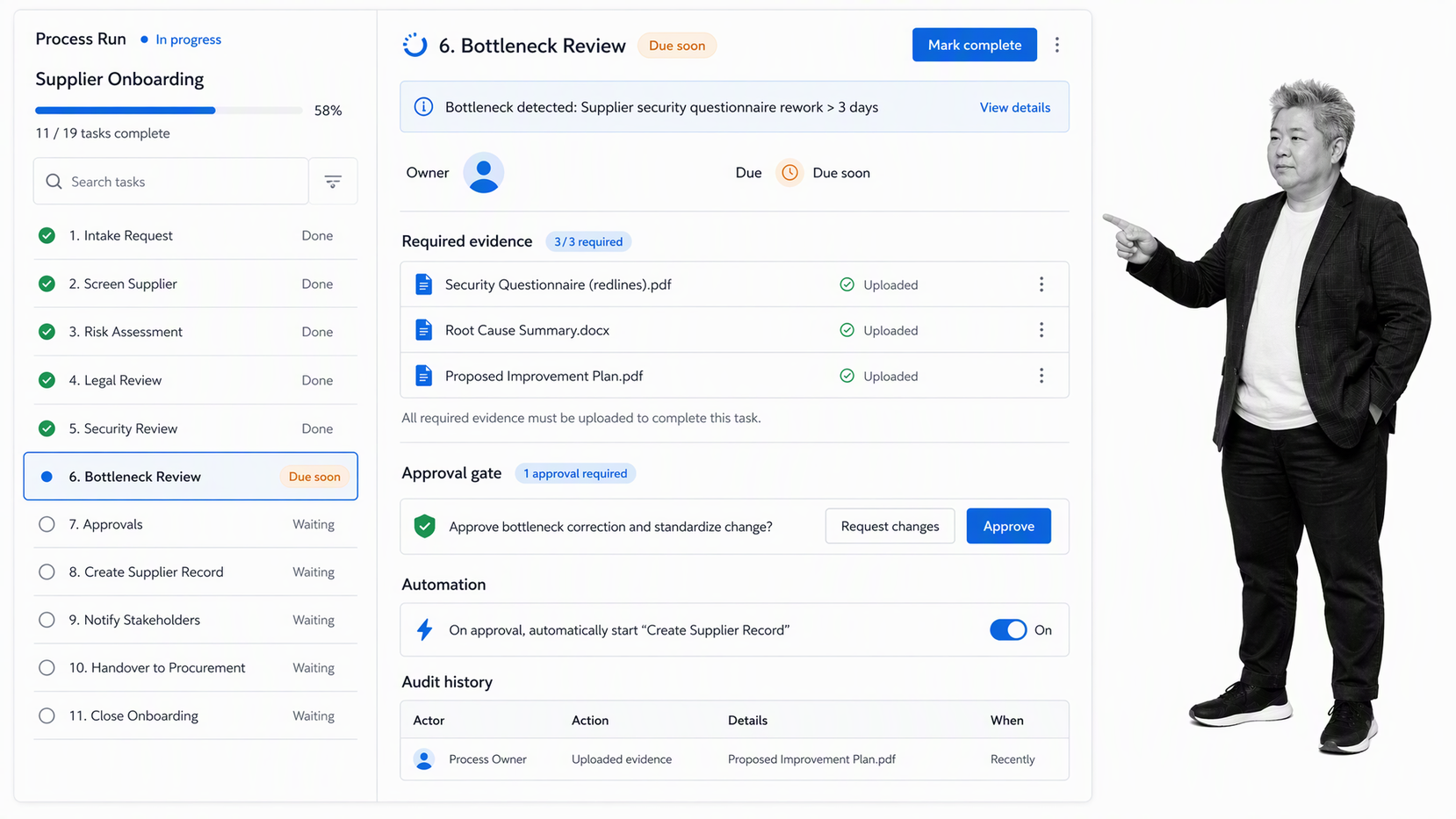1456x819 pixels.
Task: Select the circle for Handover to Procurement
Action: pos(47,667)
